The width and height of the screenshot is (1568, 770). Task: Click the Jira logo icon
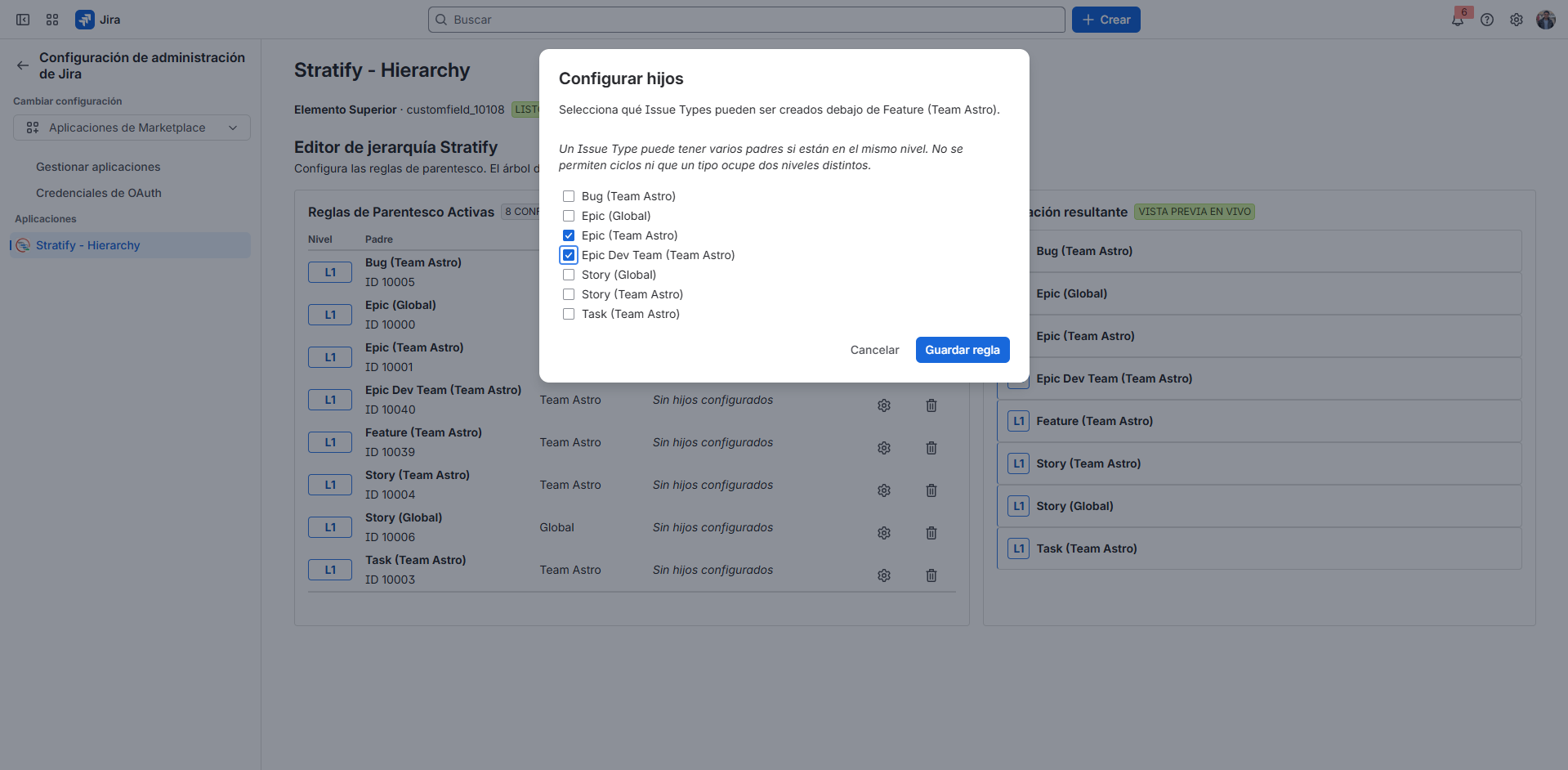[x=84, y=20]
